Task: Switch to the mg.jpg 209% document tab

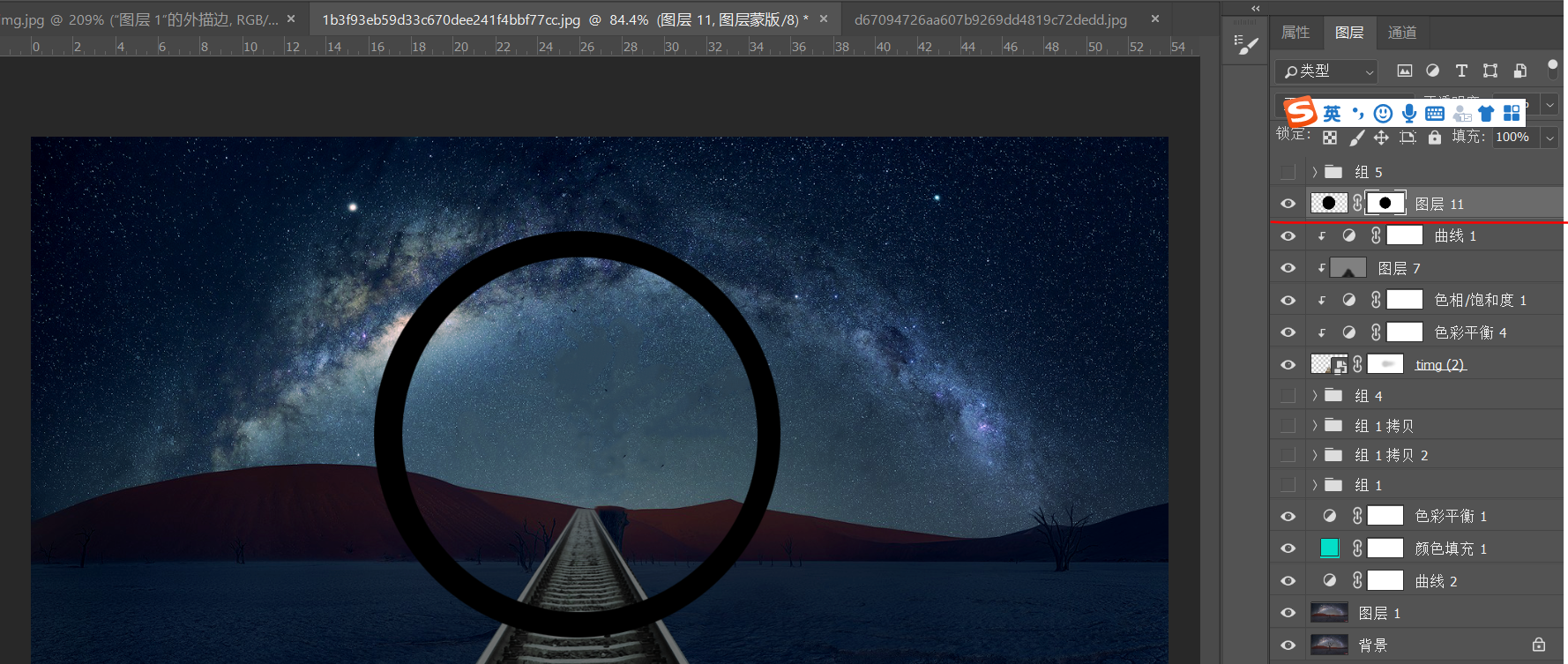Action: point(141,19)
